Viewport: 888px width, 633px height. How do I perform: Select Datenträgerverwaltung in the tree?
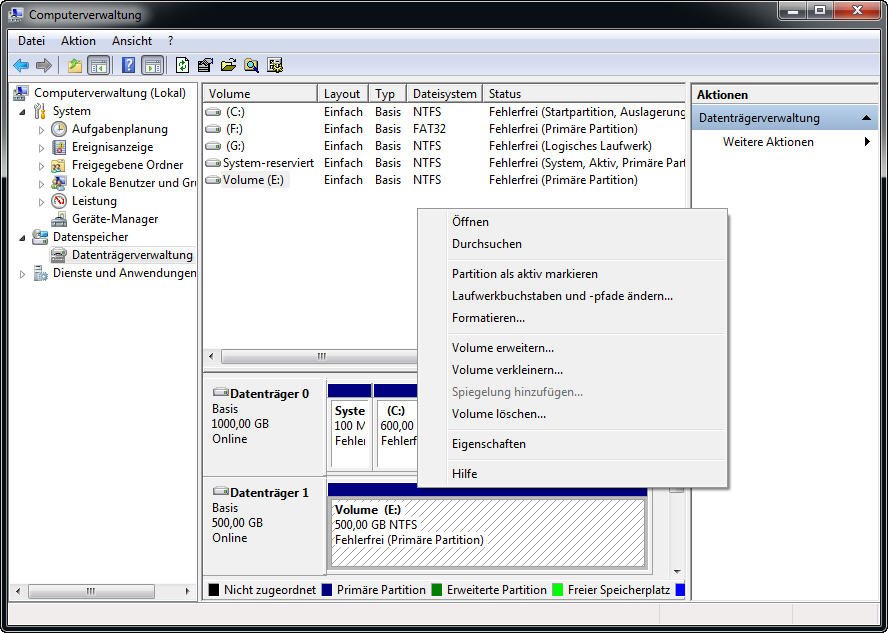click(132, 255)
